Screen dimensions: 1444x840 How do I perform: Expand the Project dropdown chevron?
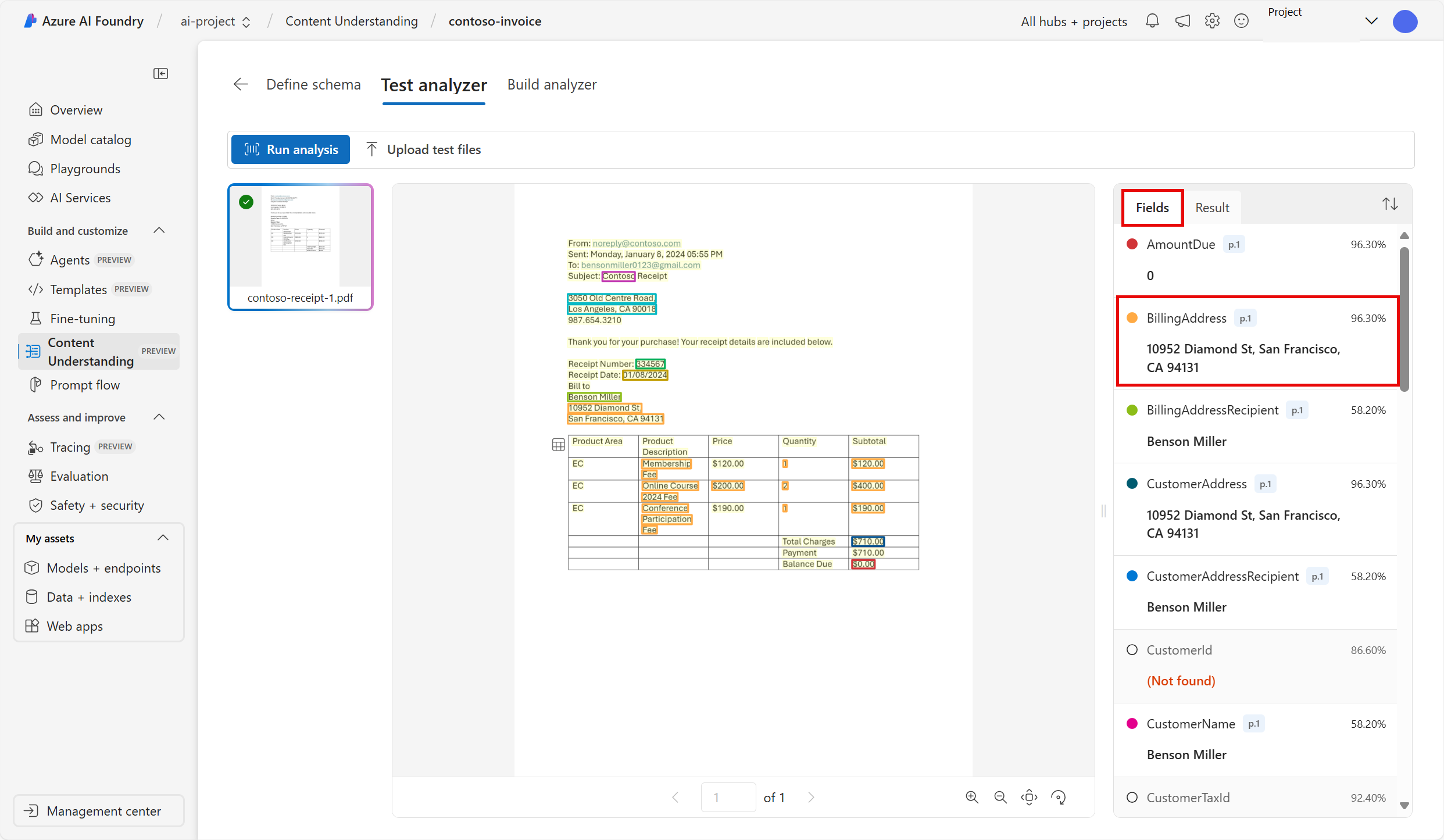[1371, 21]
